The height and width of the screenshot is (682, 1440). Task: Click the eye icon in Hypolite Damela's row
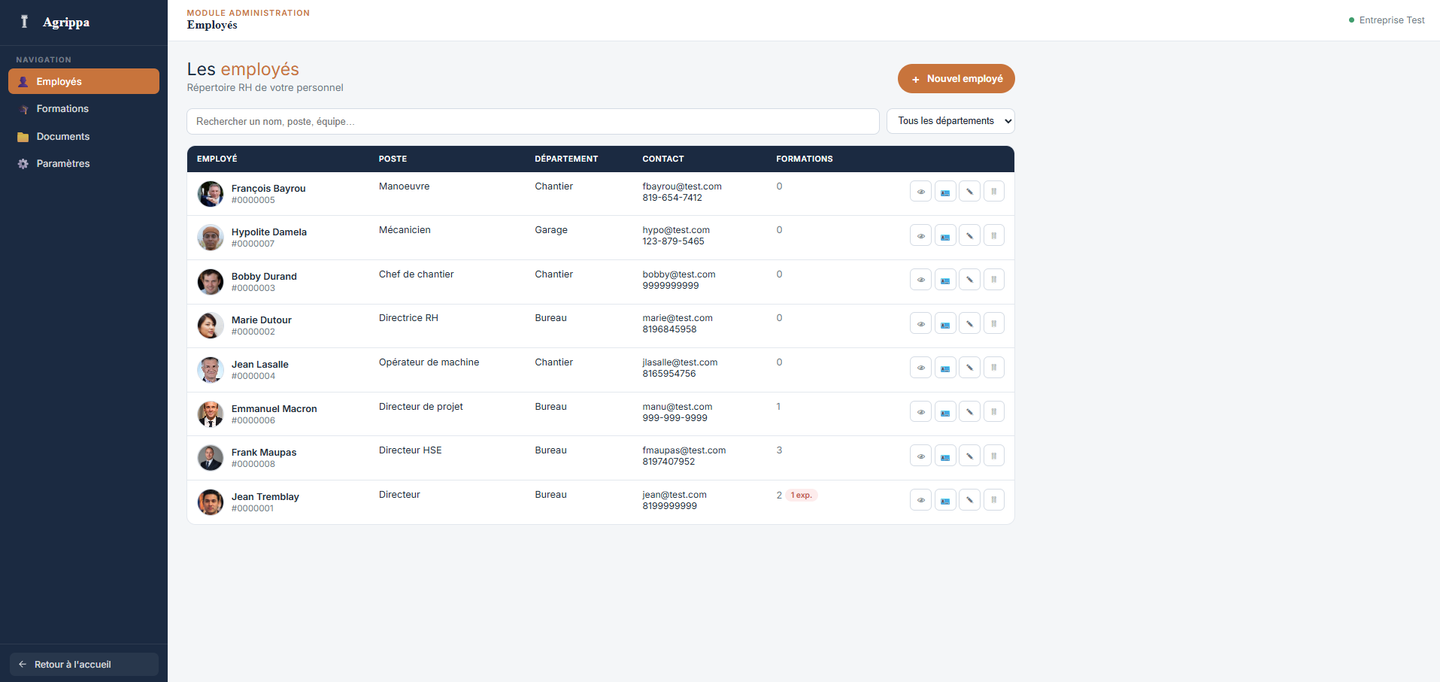921,236
